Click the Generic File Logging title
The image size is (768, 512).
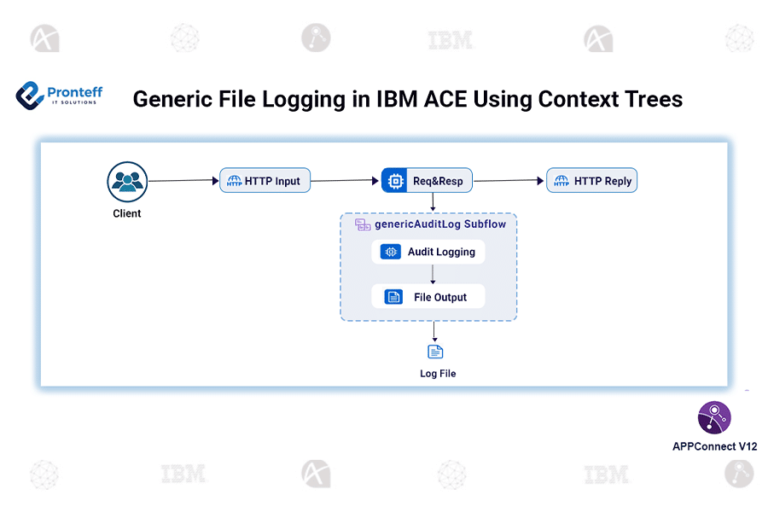[408, 99]
